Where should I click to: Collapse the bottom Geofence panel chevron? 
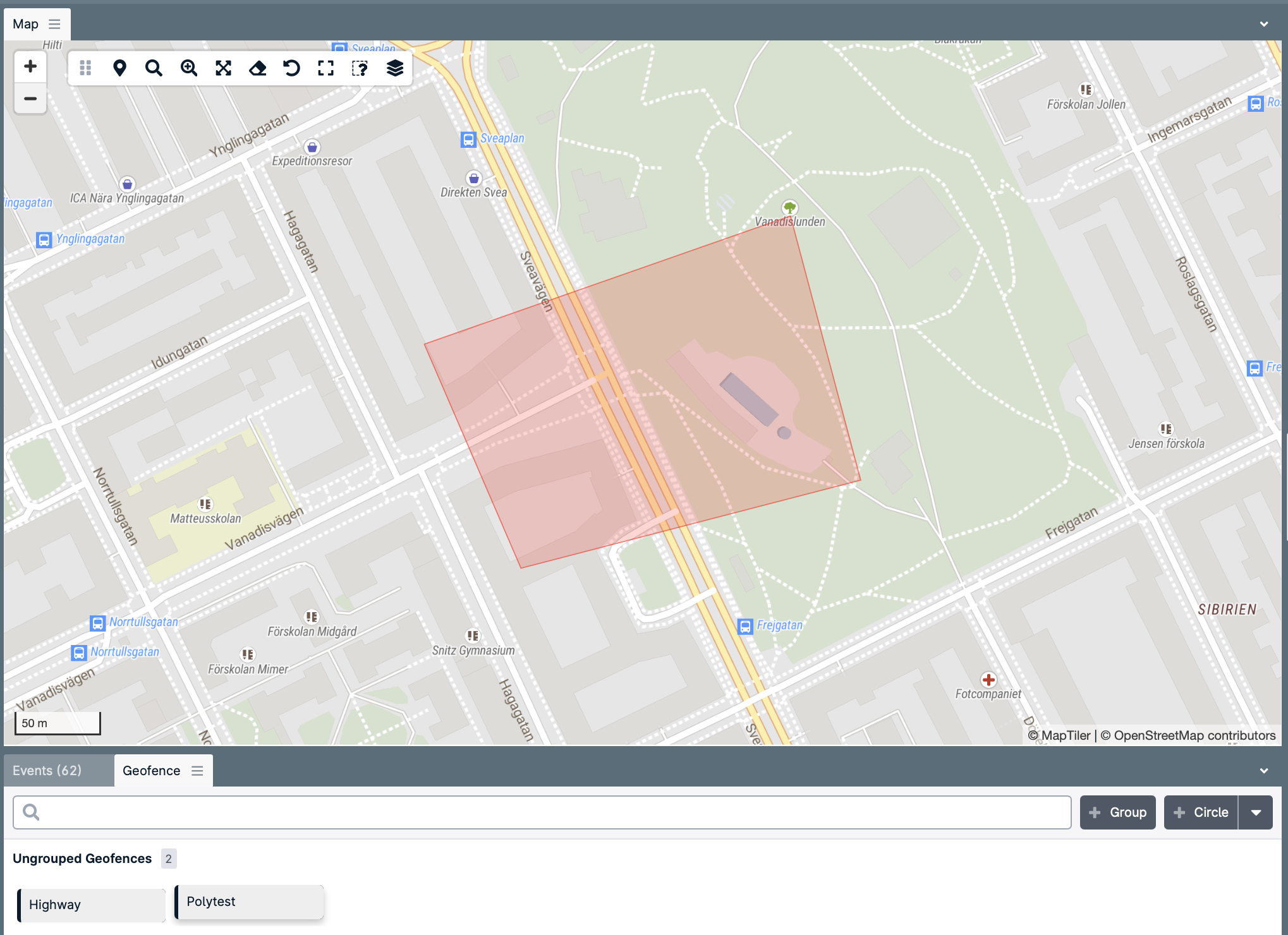point(1264,771)
